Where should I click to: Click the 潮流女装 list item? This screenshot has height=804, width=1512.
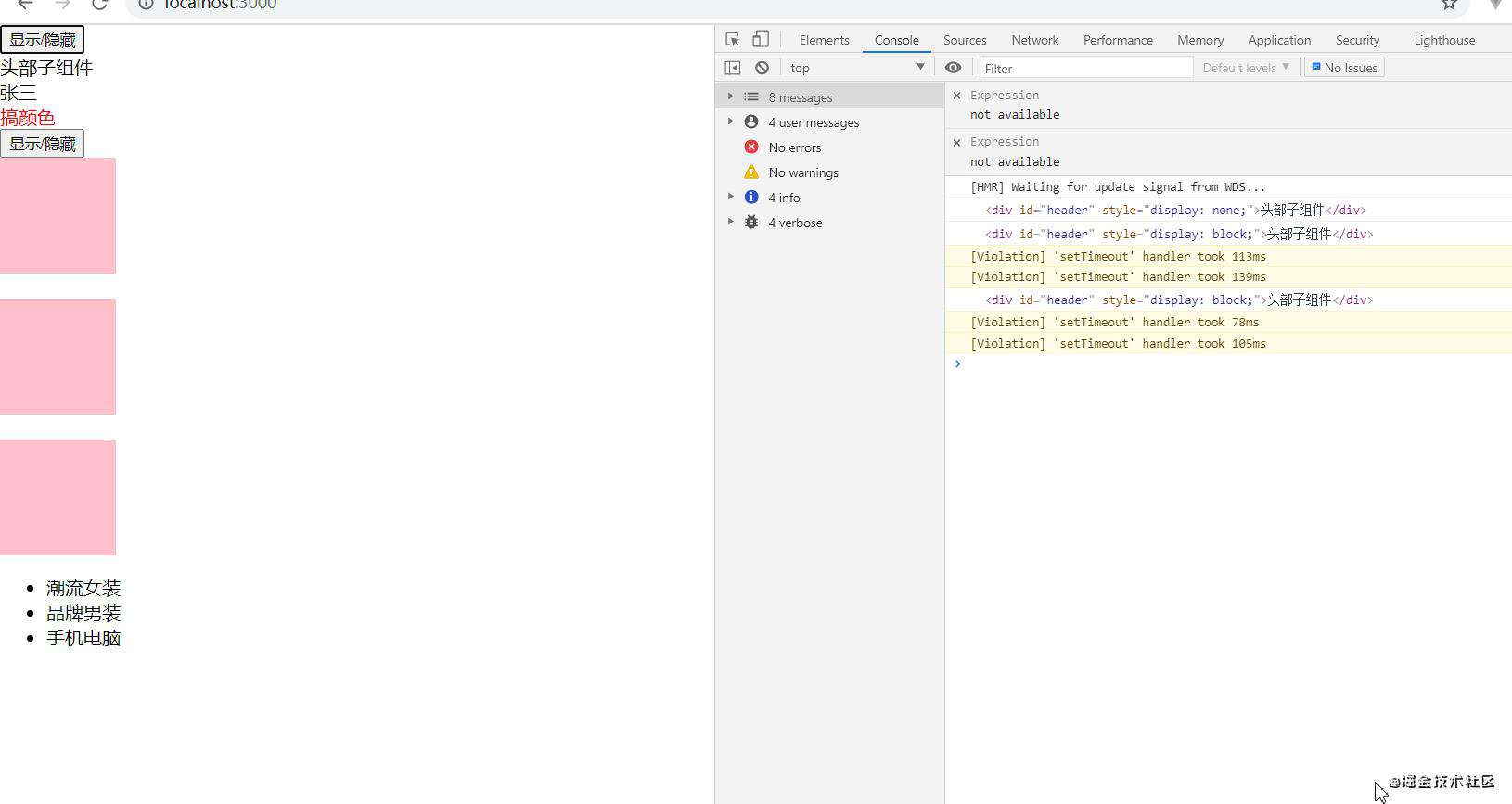click(x=83, y=588)
